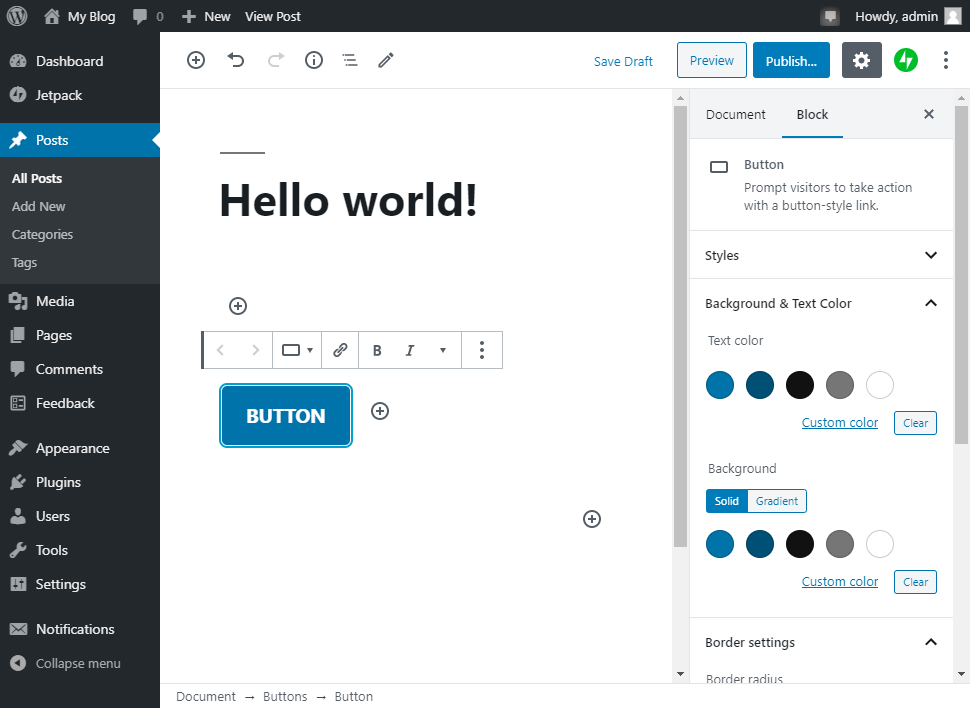Open the Appearance menu in the sidebar
970x708 pixels.
pyautogui.click(x=72, y=448)
